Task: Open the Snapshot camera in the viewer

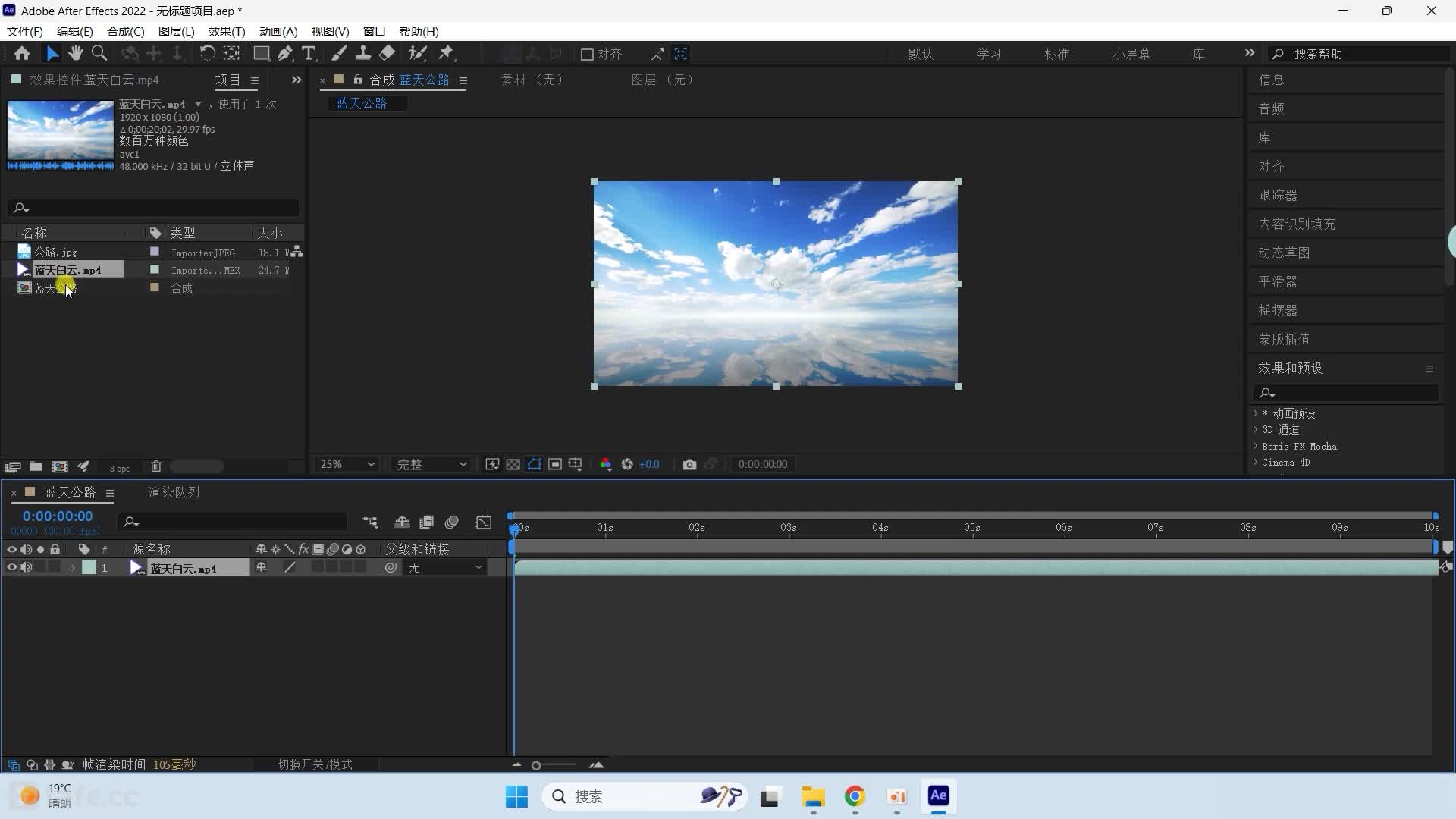Action: (x=689, y=464)
